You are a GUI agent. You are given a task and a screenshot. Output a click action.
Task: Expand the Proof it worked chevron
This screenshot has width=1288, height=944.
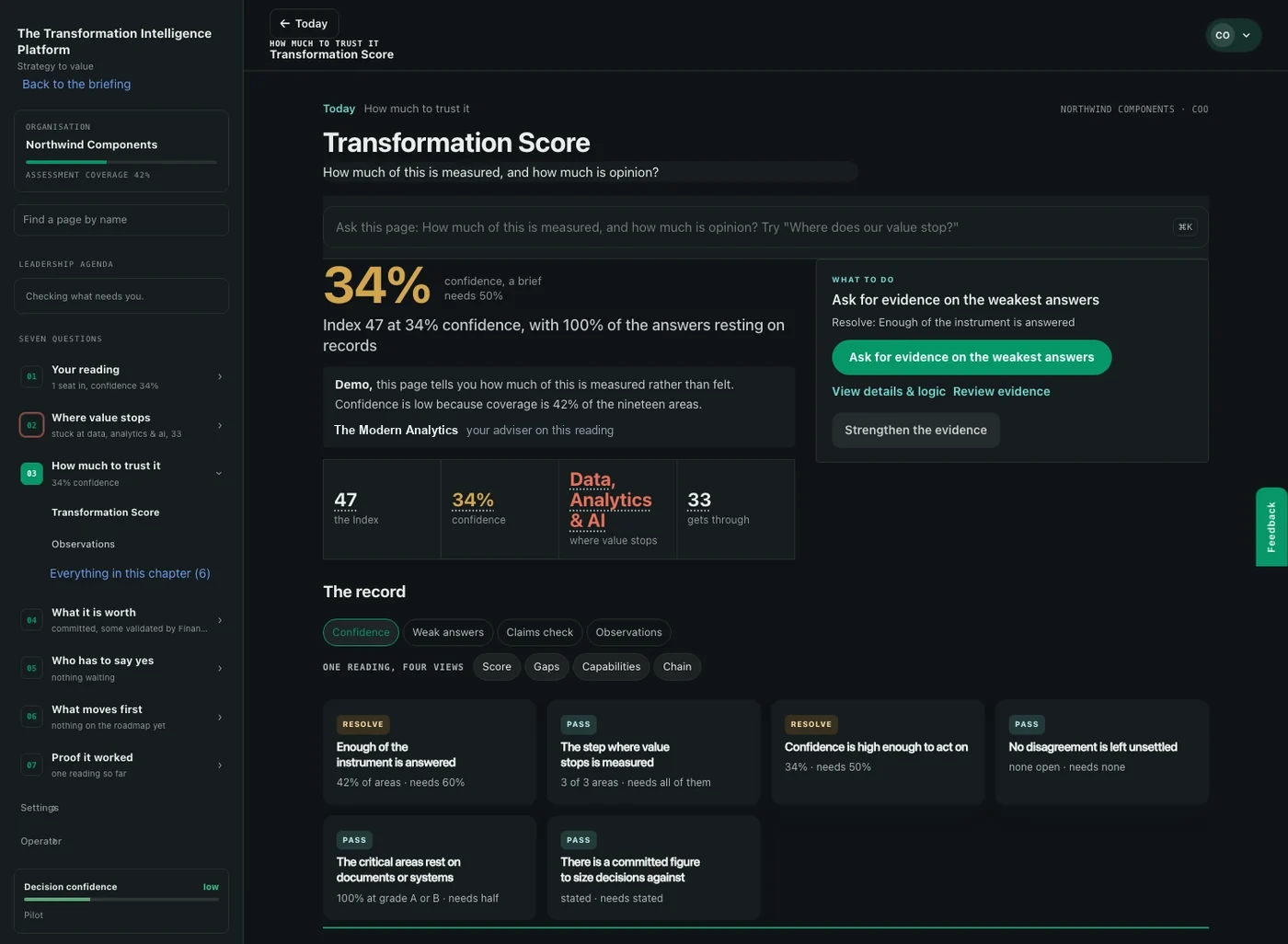(x=220, y=765)
